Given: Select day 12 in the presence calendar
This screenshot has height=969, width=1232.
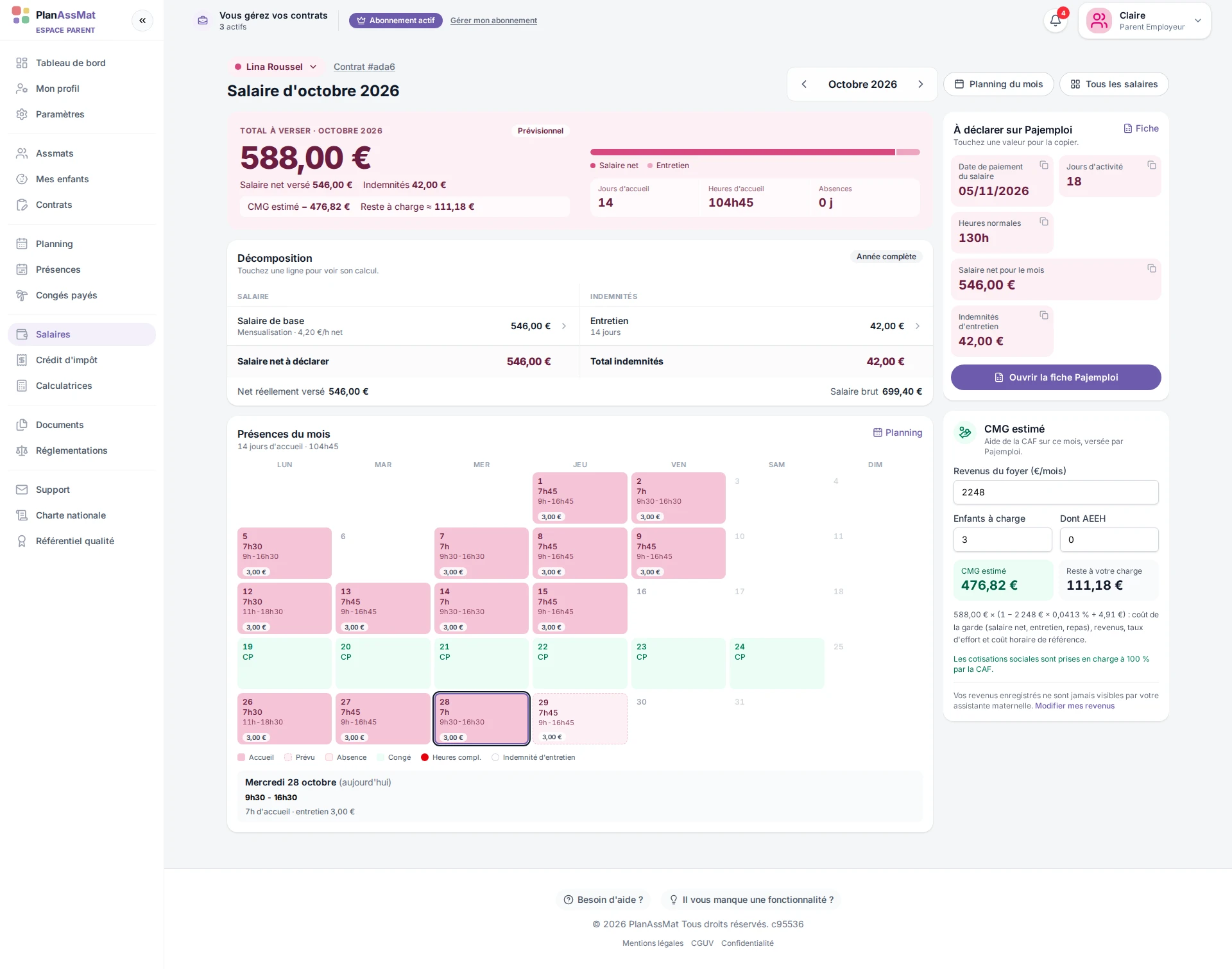Looking at the screenshot, I should tap(284, 608).
